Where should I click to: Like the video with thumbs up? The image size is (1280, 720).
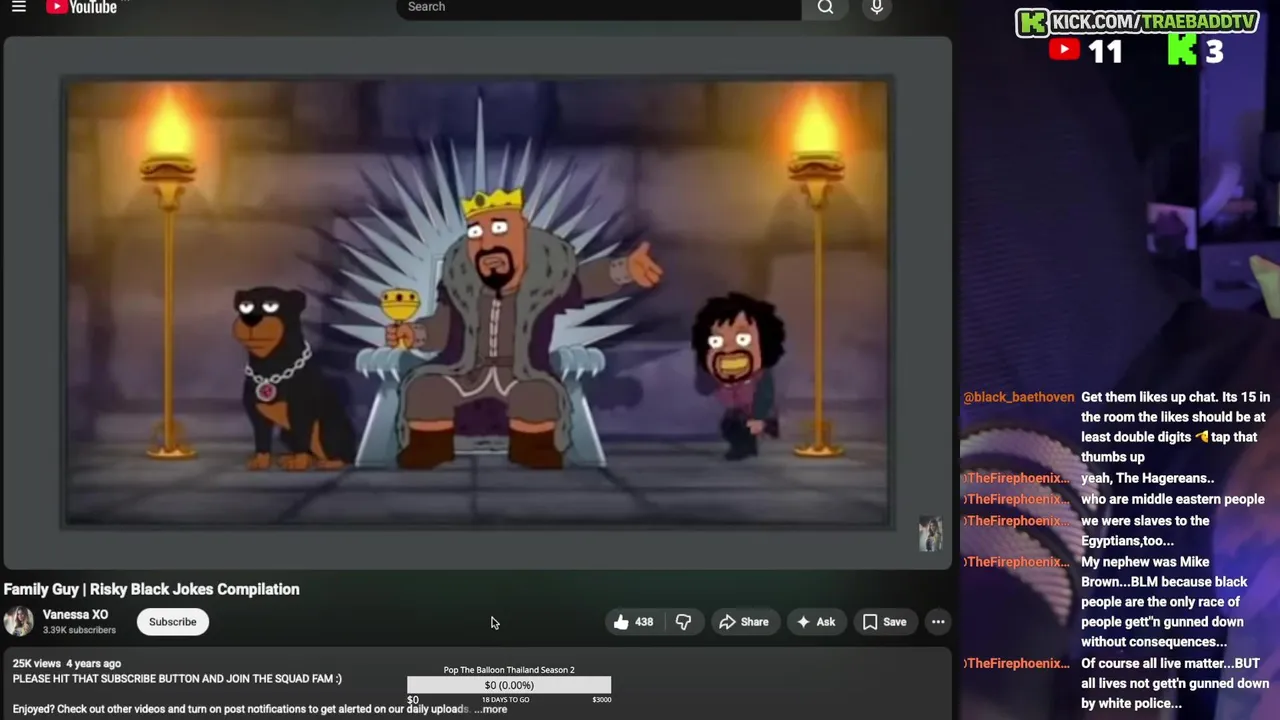633,622
